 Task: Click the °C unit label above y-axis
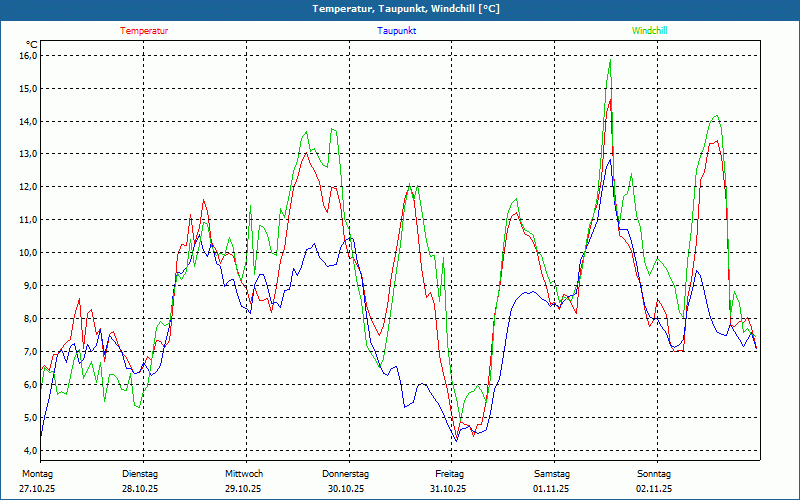click(x=31, y=44)
